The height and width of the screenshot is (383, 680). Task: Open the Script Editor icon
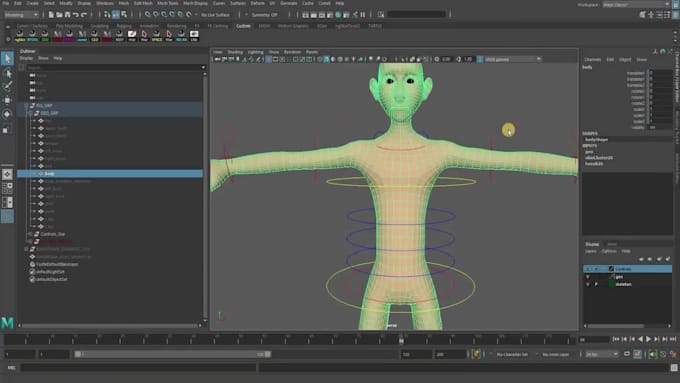point(674,368)
